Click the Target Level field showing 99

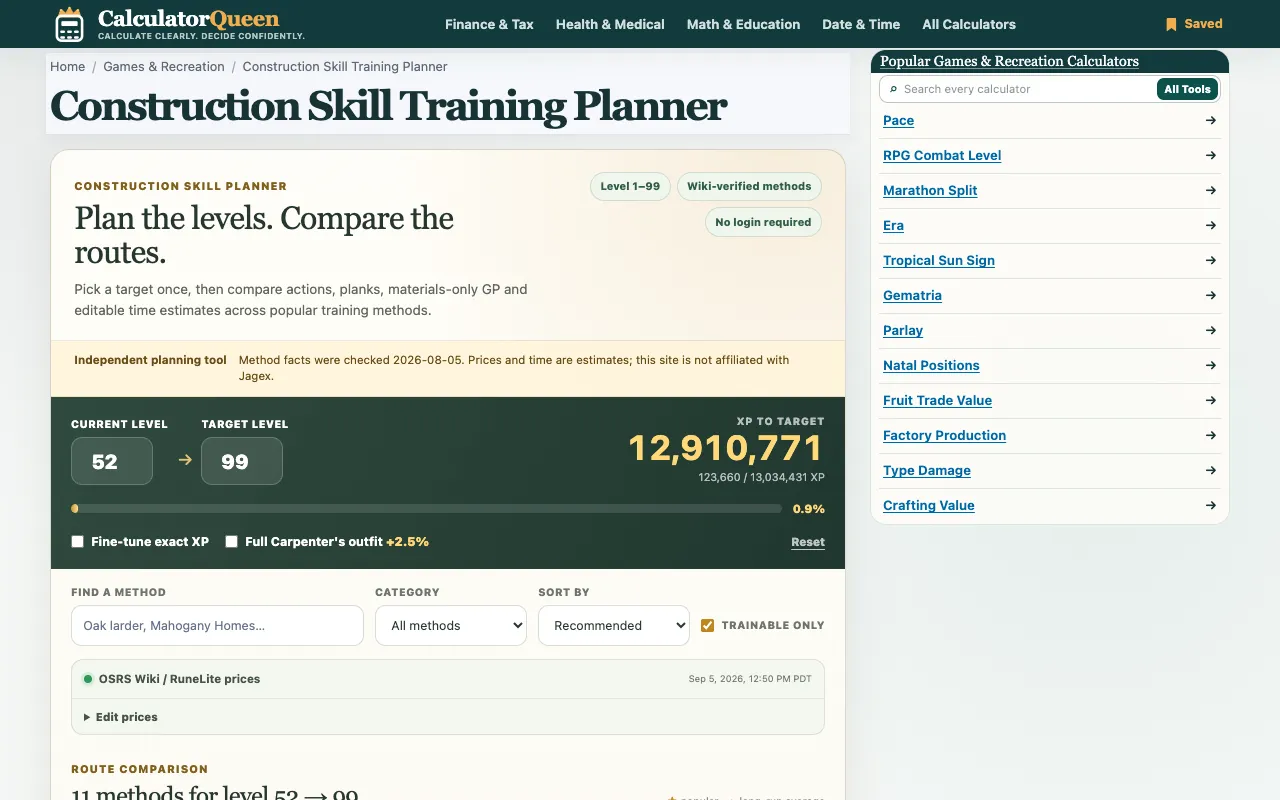[x=242, y=461]
